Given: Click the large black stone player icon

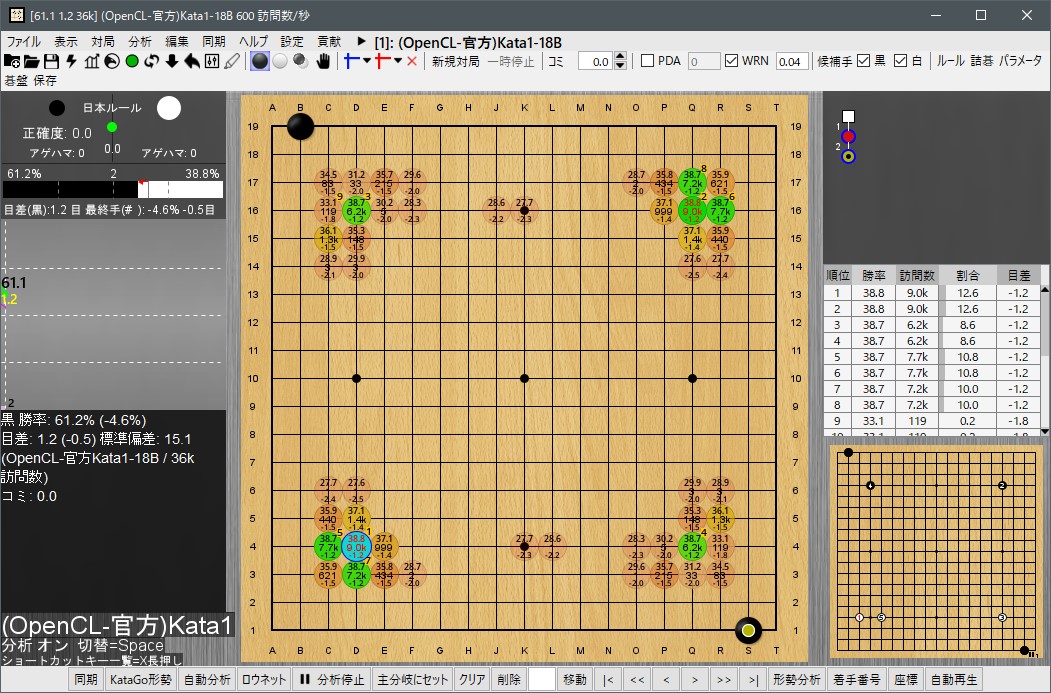Looking at the screenshot, I should pos(57,107).
